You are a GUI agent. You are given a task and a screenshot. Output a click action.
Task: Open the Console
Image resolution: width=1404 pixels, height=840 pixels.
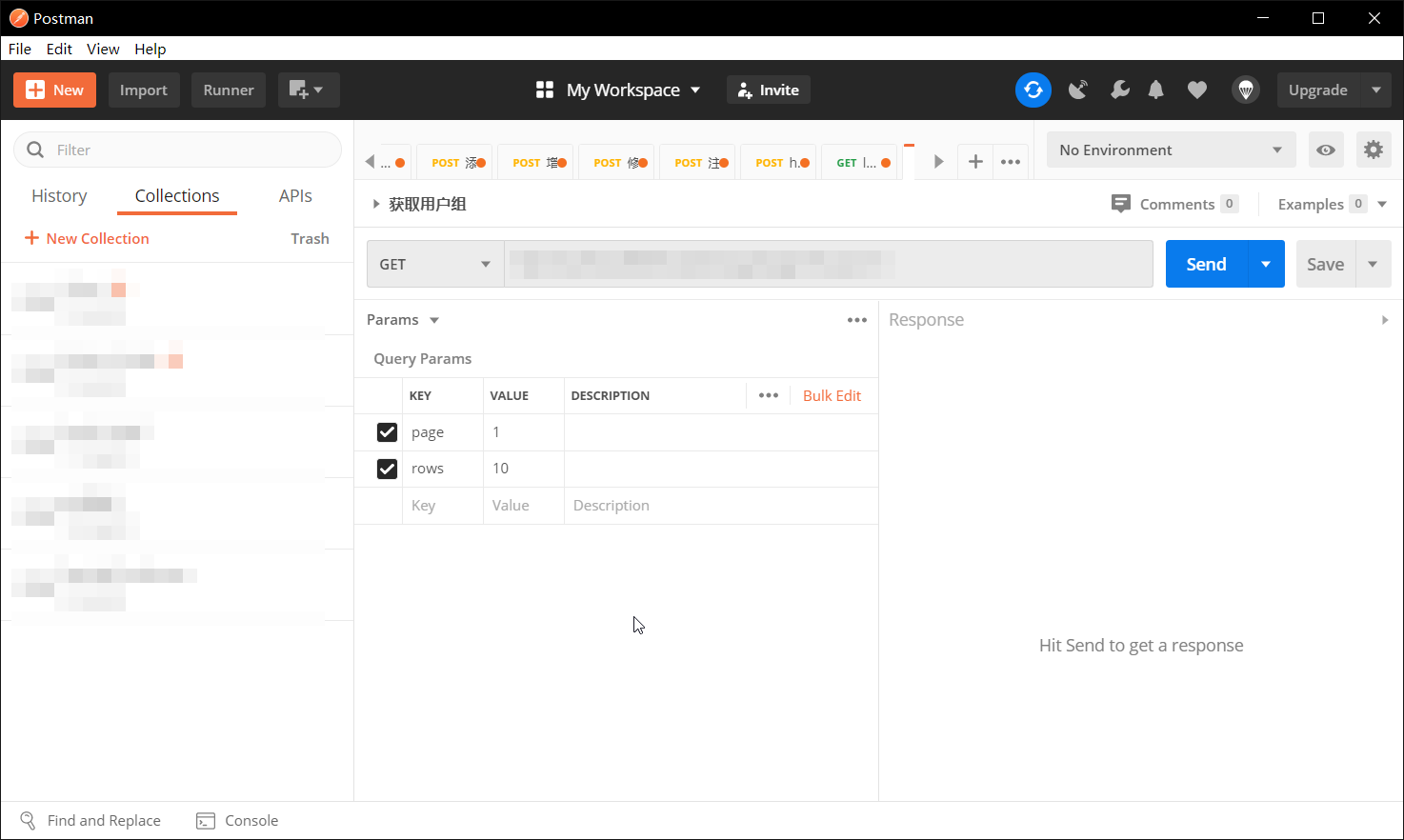pos(237,821)
